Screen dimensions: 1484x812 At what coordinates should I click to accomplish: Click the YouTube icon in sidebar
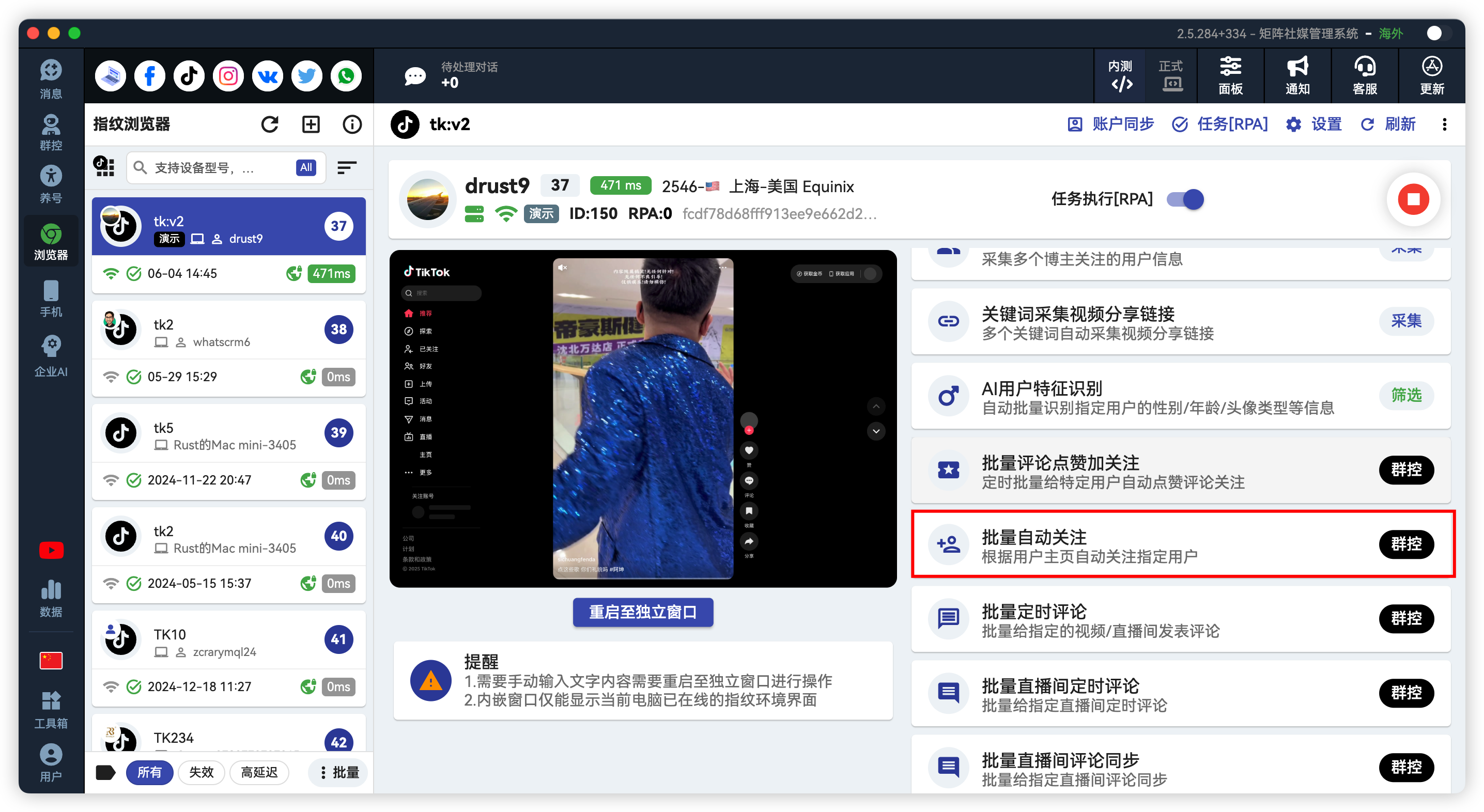click(51, 550)
